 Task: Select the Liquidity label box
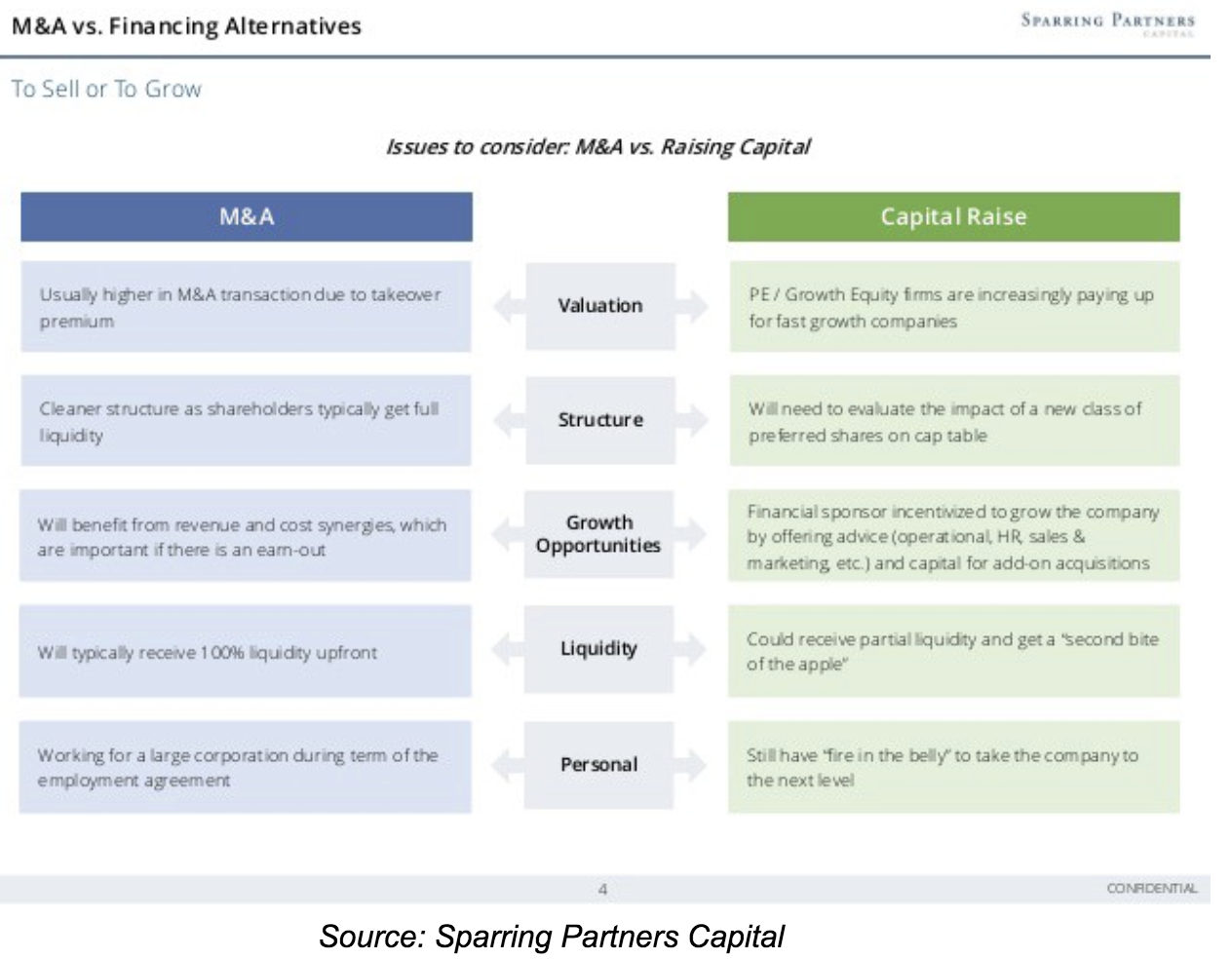click(x=598, y=649)
